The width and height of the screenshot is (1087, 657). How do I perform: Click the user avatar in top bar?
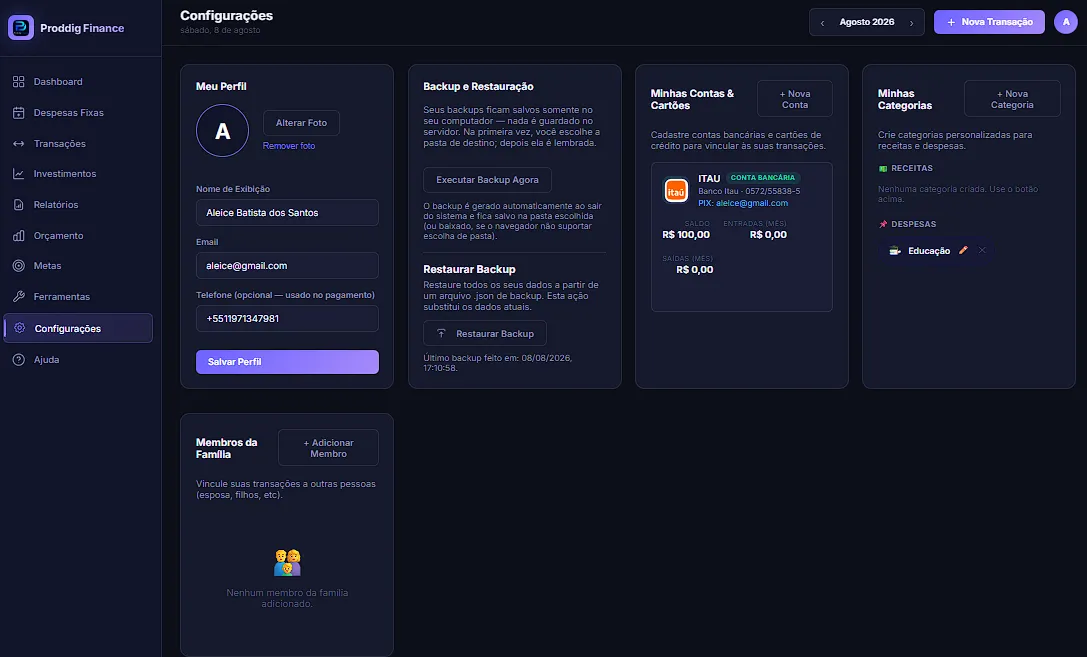coord(1066,22)
